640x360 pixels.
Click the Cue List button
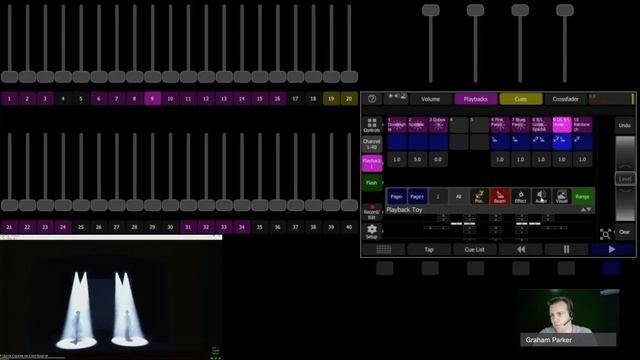click(x=475, y=249)
